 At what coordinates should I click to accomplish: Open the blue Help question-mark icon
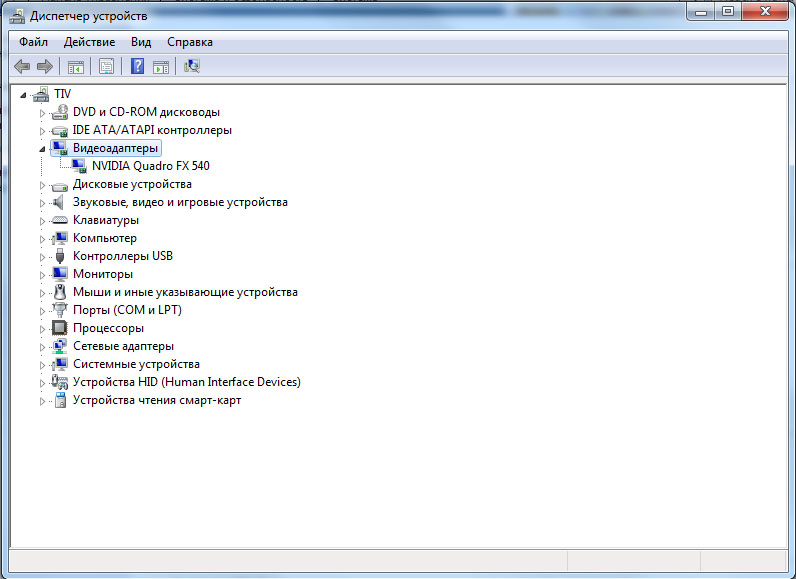[x=137, y=66]
